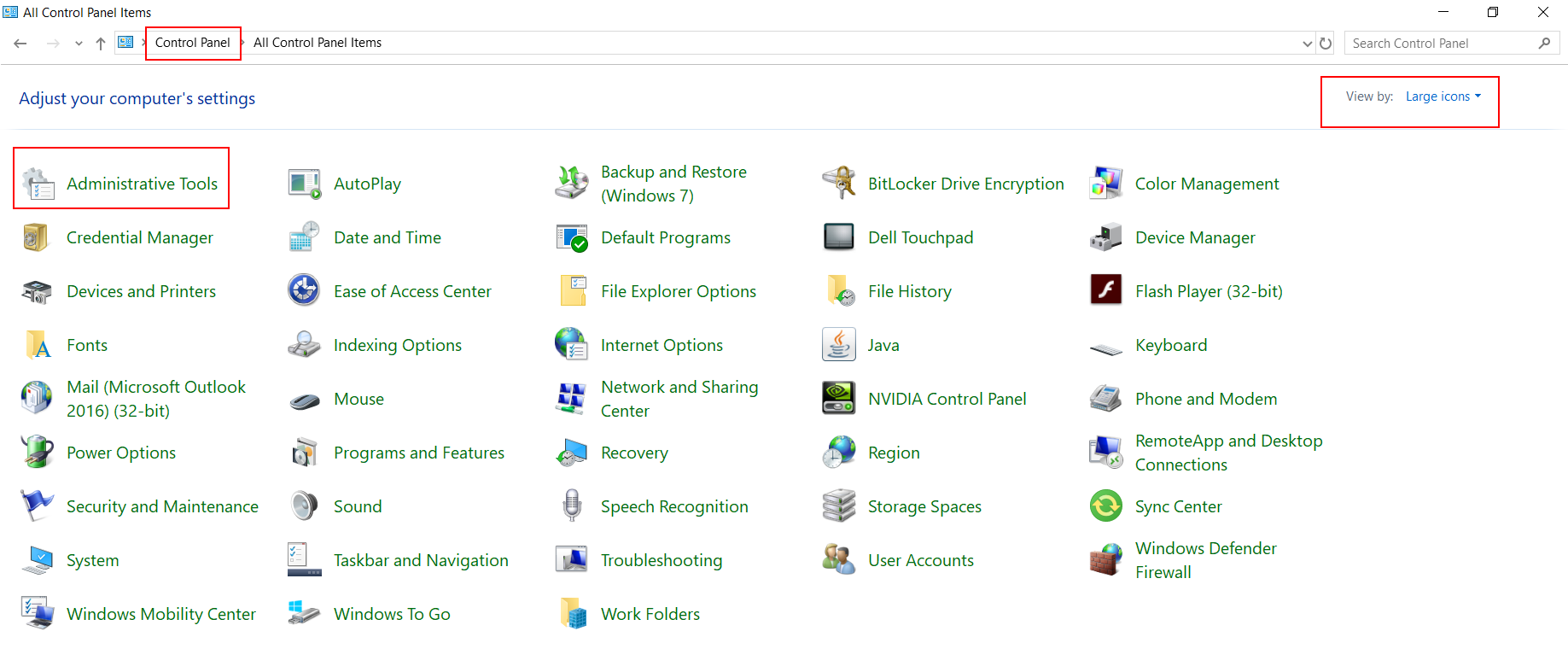Viewport: 1568px width, 672px height.
Task: Open the Power Options link
Action: pos(121,453)
